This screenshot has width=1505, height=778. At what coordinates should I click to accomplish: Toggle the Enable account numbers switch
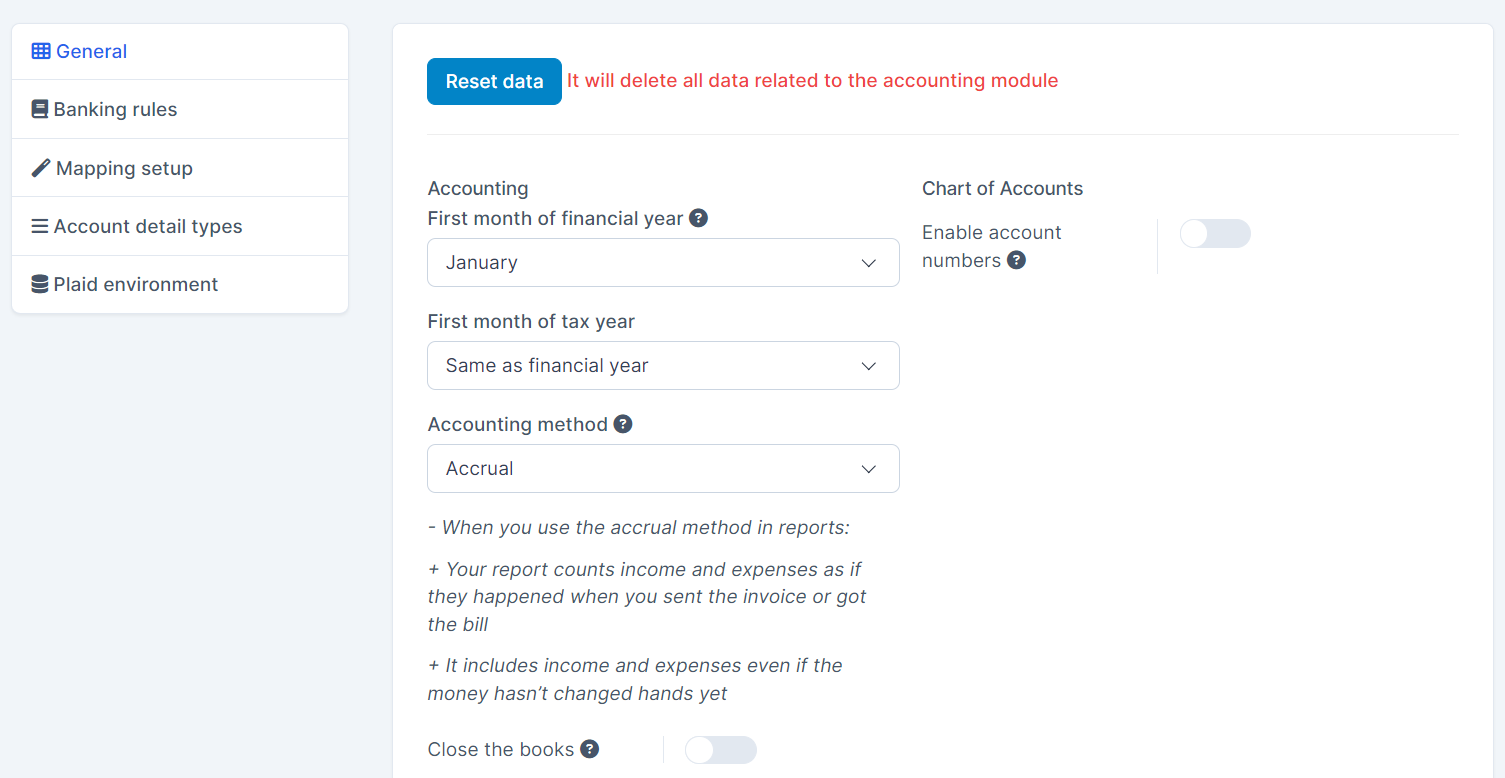point(1215,234)
